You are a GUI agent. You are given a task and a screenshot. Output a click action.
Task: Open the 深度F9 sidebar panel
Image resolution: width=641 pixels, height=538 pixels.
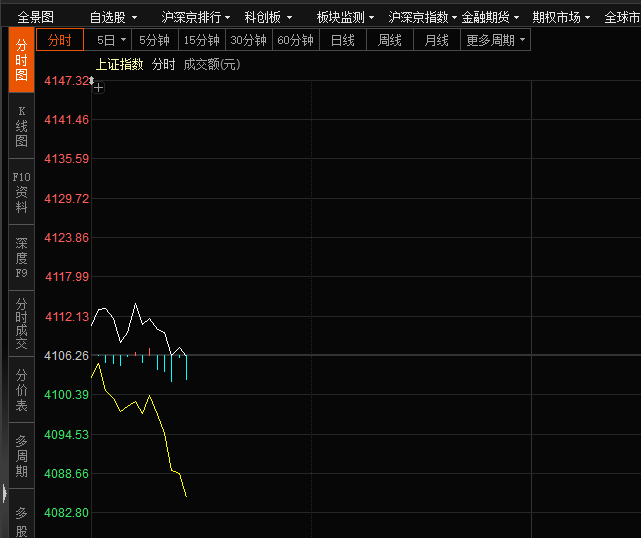click(x=22, y=258)
